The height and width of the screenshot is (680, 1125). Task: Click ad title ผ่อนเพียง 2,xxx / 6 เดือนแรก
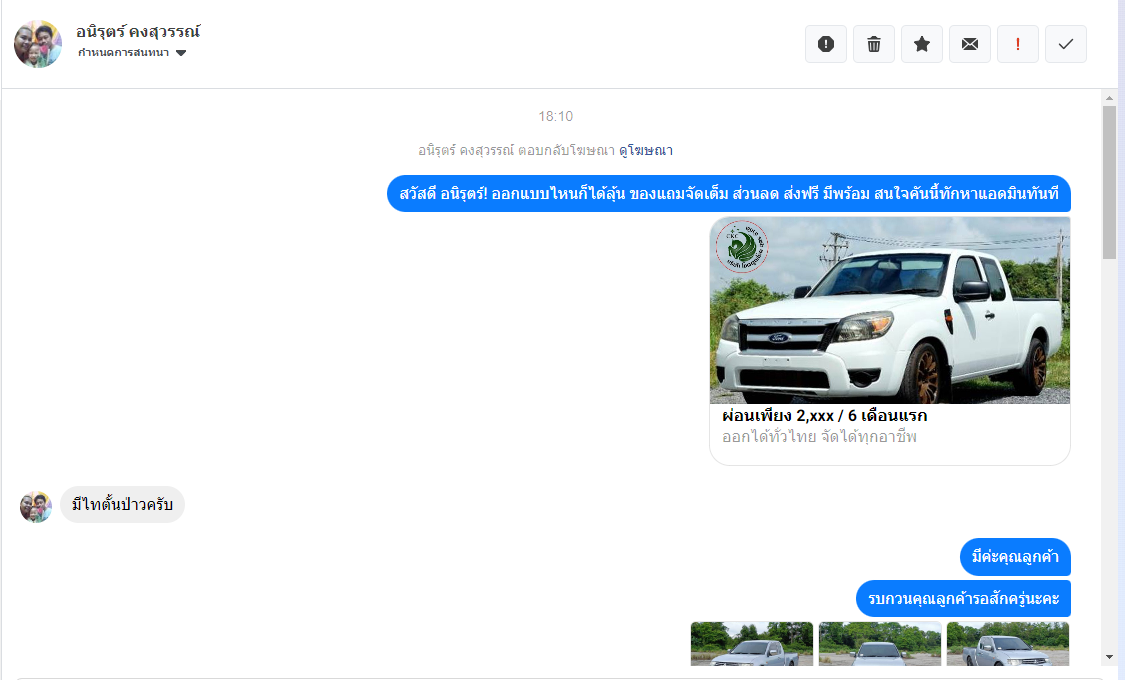824,416
